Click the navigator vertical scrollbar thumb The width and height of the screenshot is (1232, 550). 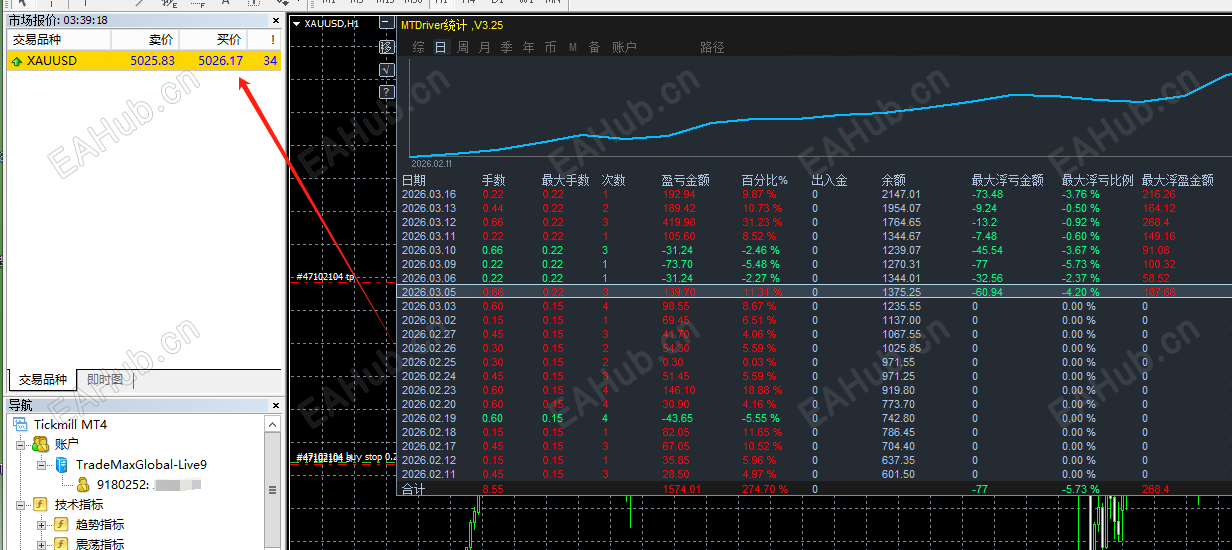click(x=274, y=490)
